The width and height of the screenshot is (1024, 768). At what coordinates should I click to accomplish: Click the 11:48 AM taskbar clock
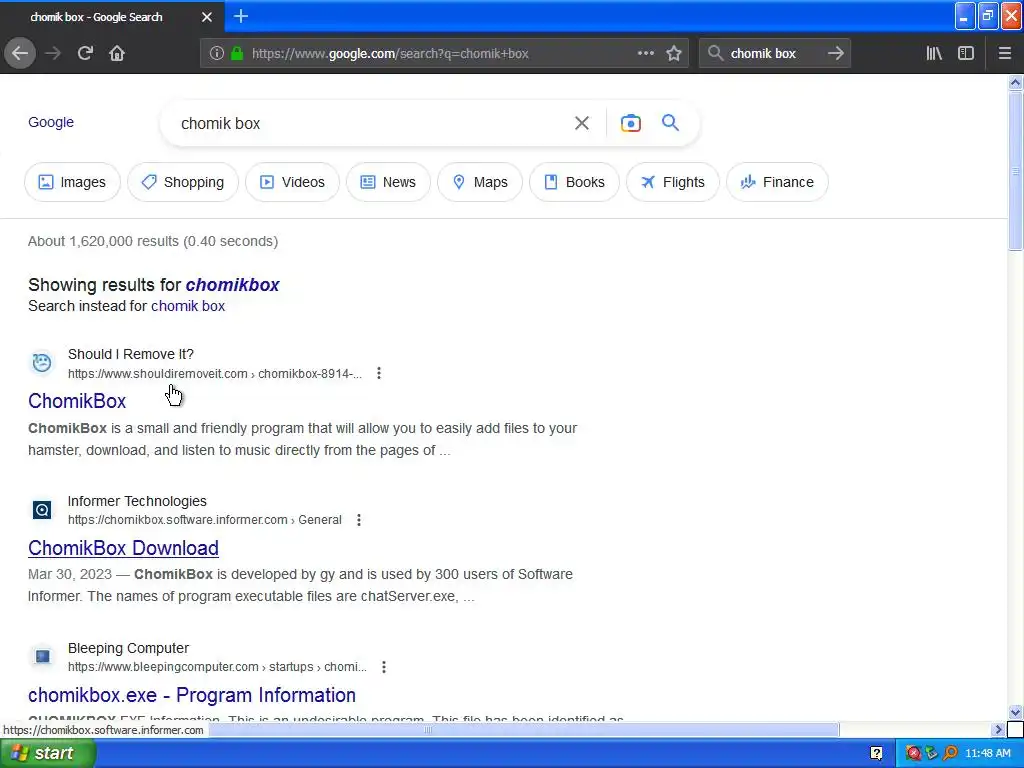[x=987, y=753]
